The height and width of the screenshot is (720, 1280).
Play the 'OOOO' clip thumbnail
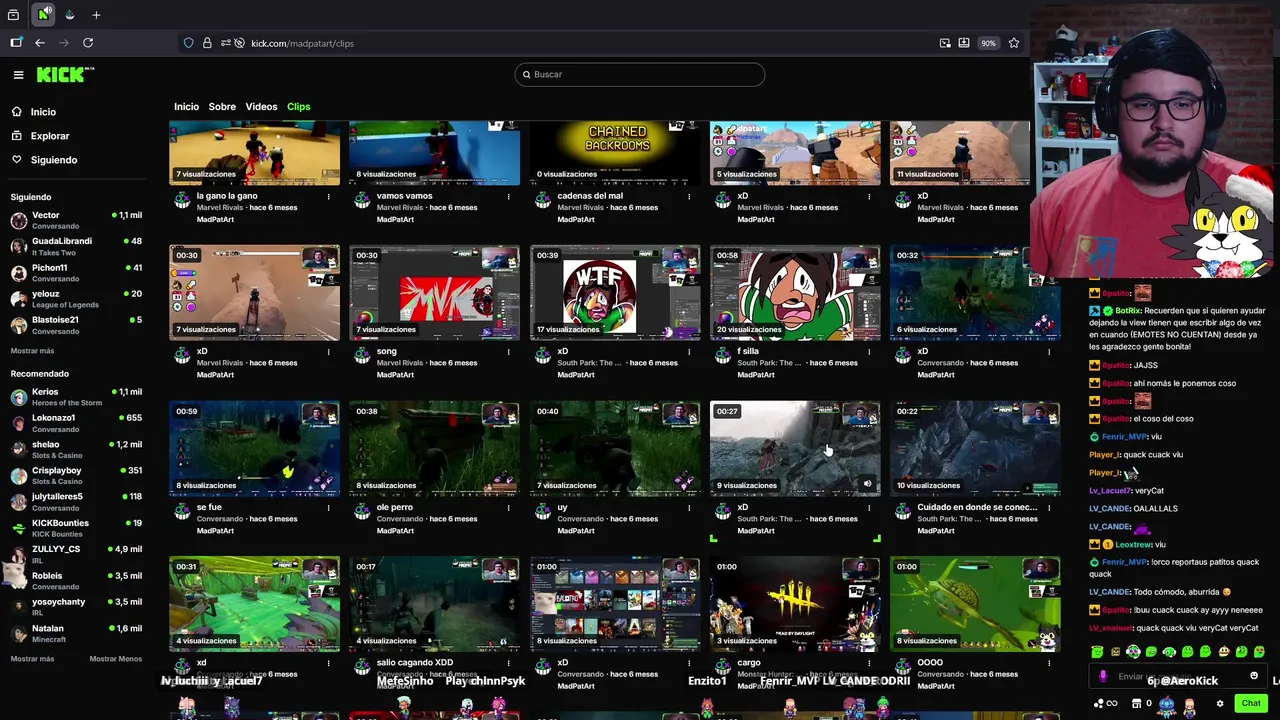point(975,604)
